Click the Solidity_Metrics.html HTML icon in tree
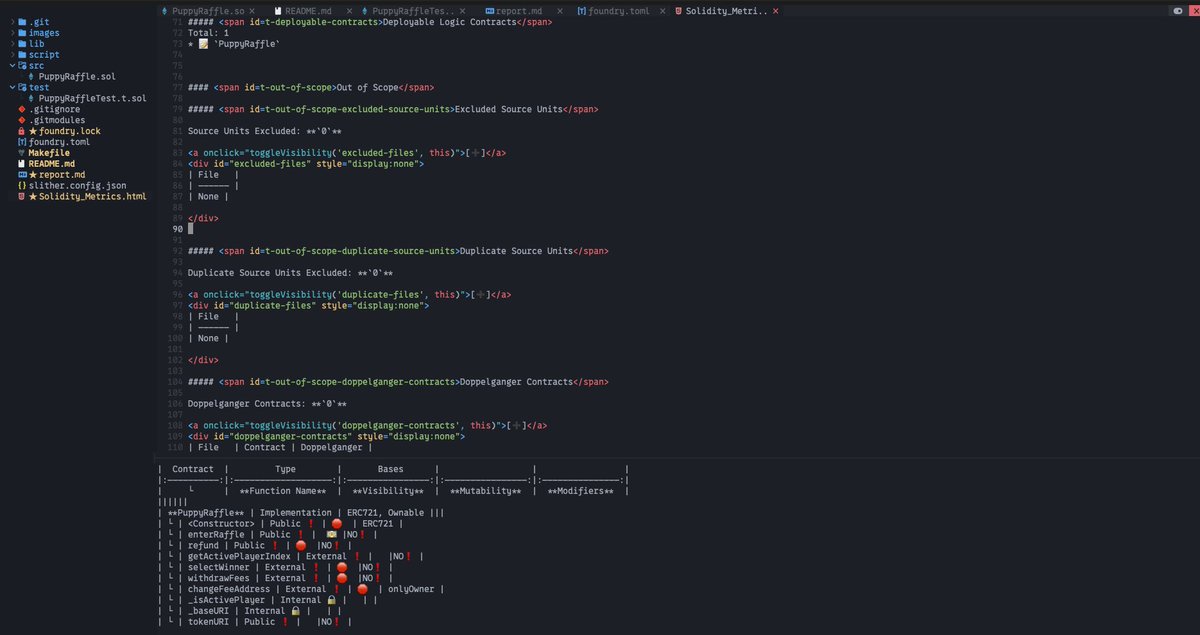The image size is (1200, 635). tap(22, 197)
